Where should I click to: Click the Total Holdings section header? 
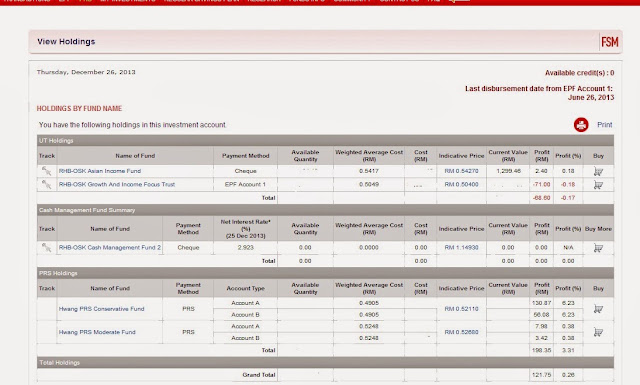point(325,363)
